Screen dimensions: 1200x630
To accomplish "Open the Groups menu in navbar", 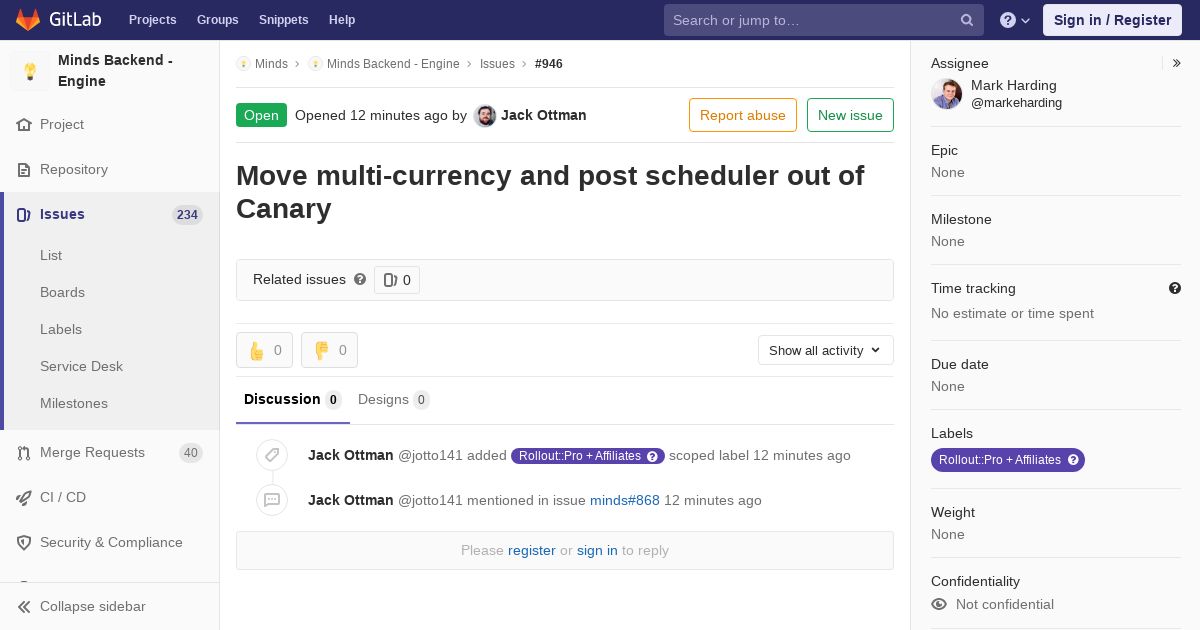I will (x=218, y=20).
